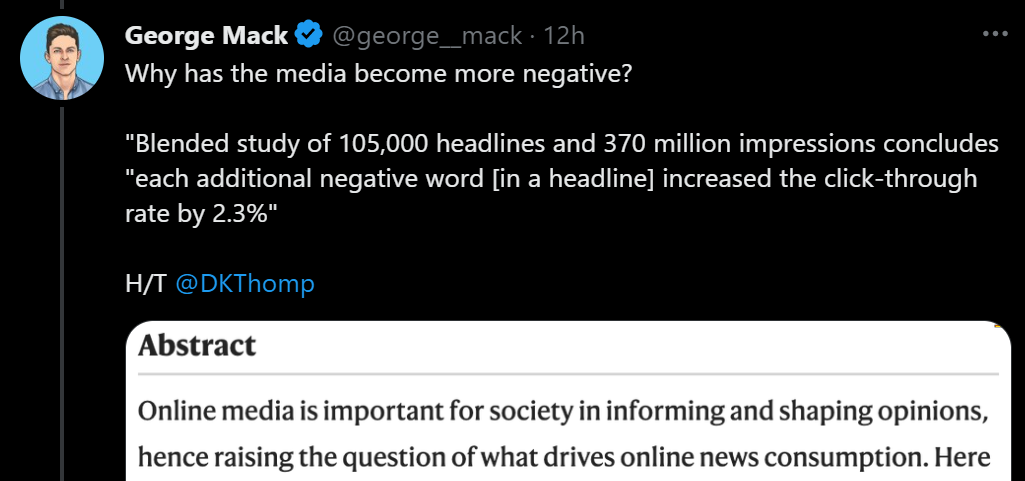This screenshot has height=481, width=1025.
Task: Click the "H/T" text before the mention
Action: coord(146,284)
